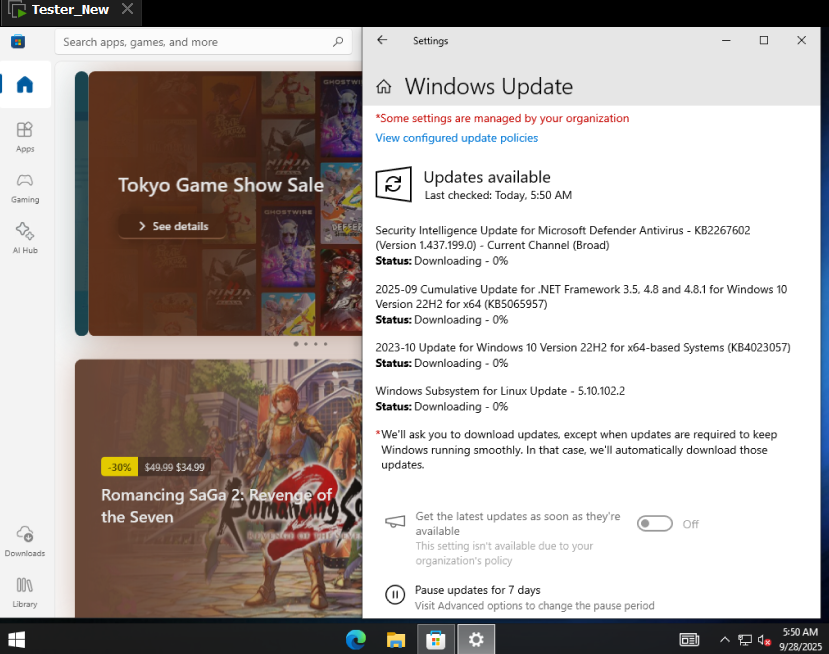The width and height of the screenshot is (829, 654).
Task: Focus the Store search box
Action: [203, 42]
